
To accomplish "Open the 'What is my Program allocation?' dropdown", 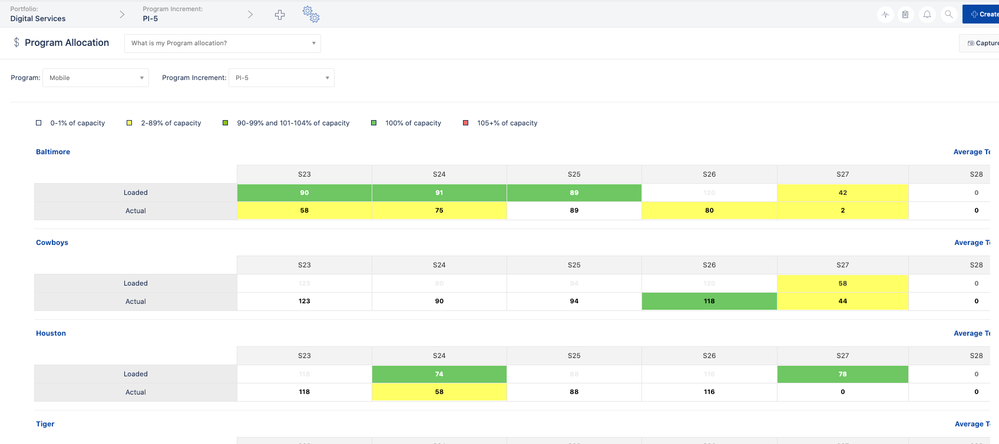I will point(222,43).
